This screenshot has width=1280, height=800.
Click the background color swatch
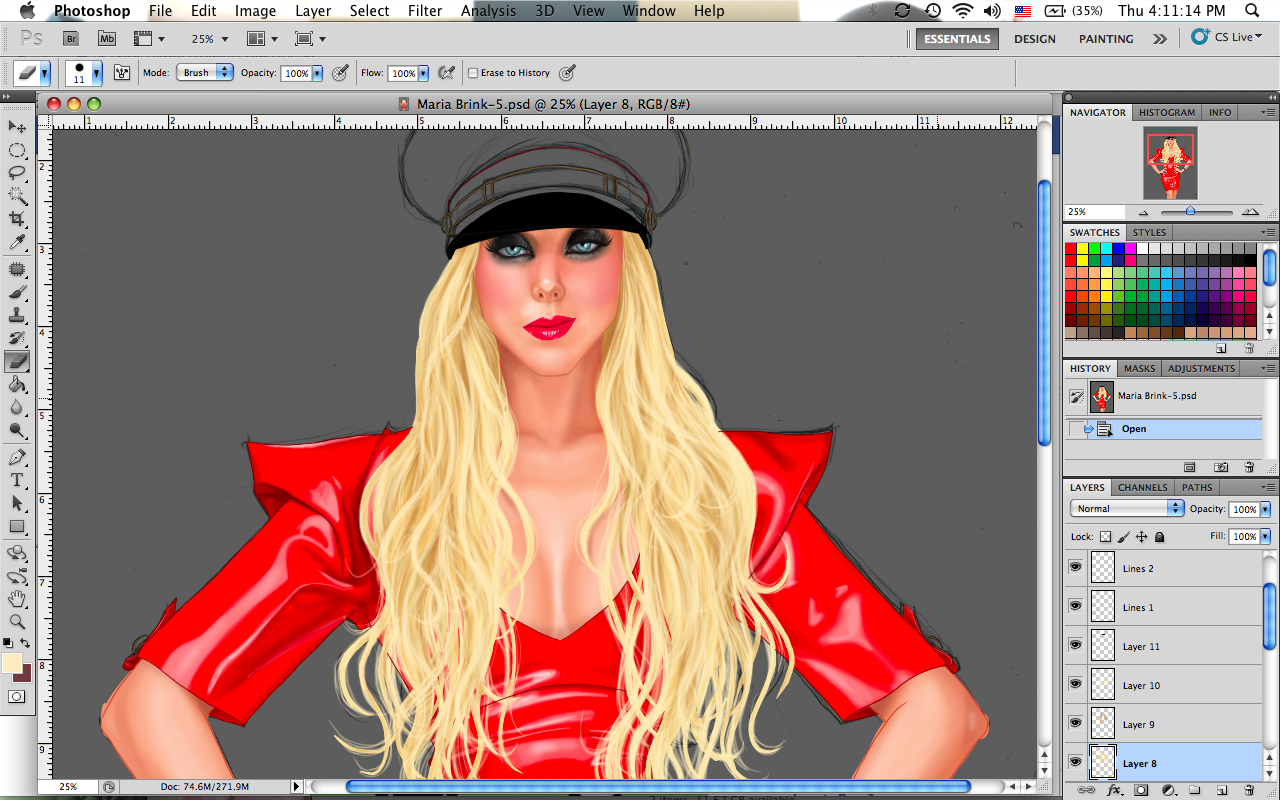[x=26, y=676]
